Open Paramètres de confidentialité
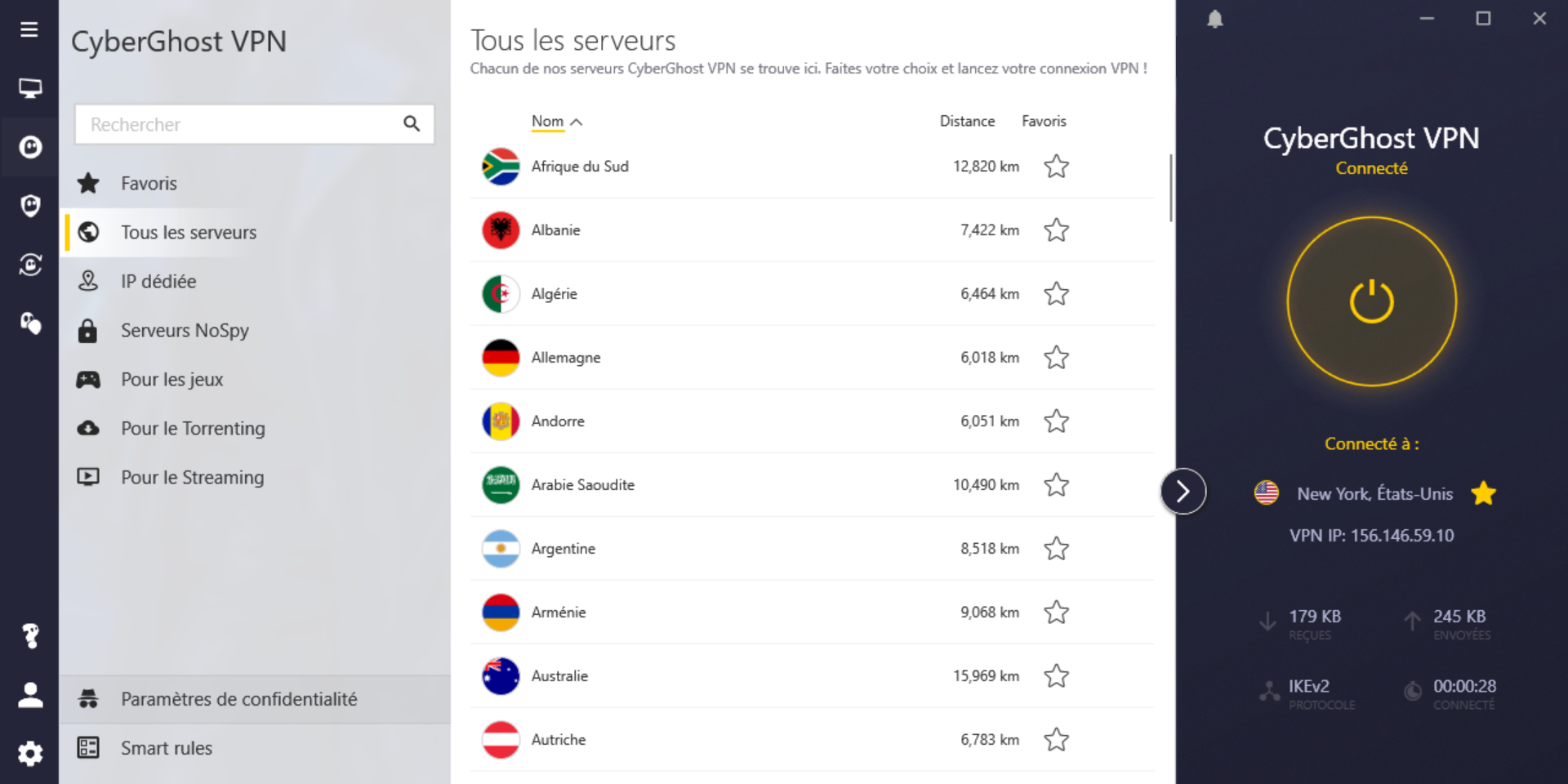Screen dimensions: 1568x784 pos(238,699)
